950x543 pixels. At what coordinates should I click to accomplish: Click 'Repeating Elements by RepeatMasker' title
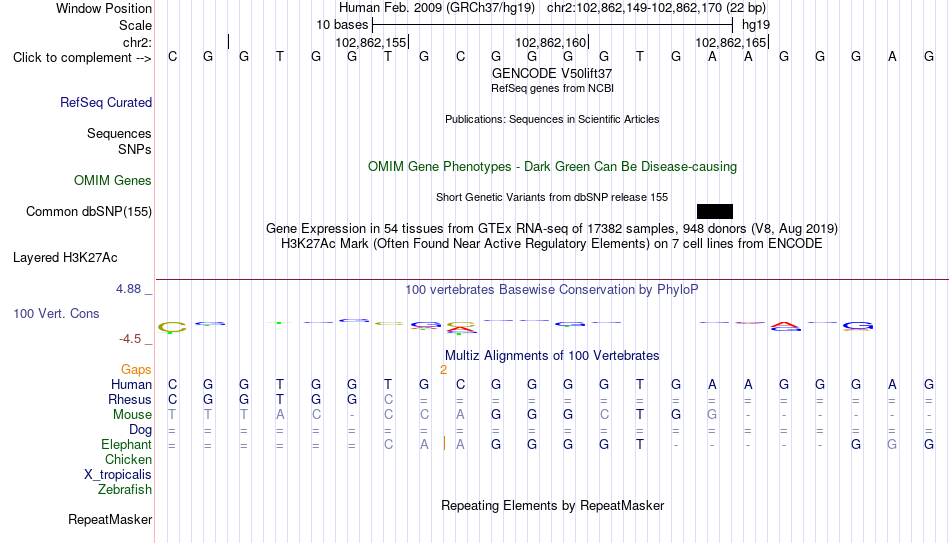click(553, 505)
